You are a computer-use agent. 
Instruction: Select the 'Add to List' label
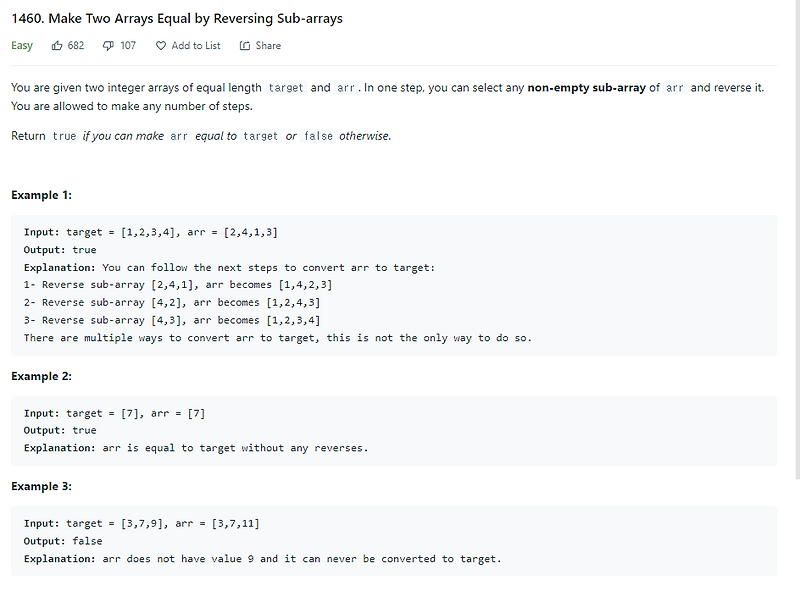pyautogui.click(x=197, y=45)
